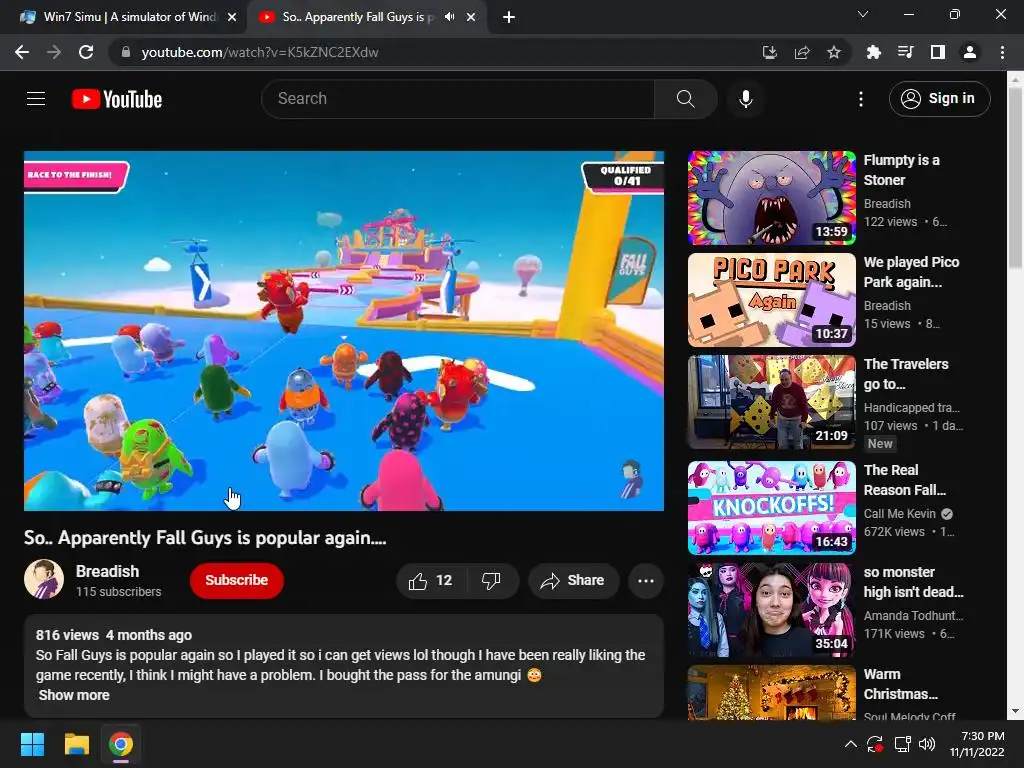The image size is (1024, 768).
Task: Open 'The Real Reason Fall...' title
Action: (x=904, y=480)
